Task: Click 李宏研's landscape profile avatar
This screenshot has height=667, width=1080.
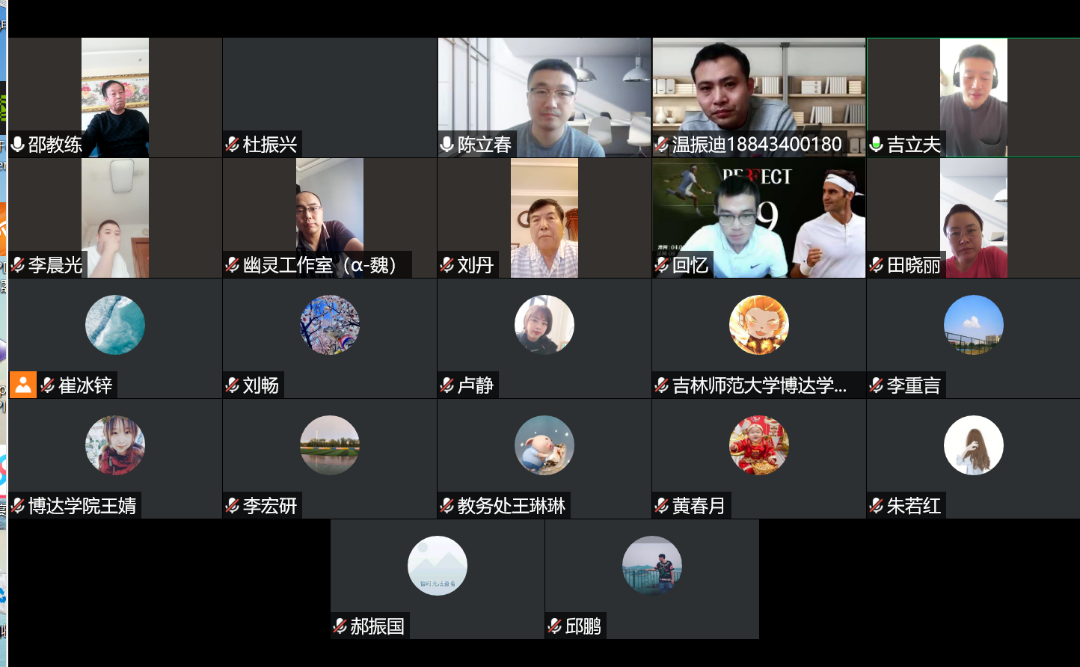Action: tap(329, 445)
